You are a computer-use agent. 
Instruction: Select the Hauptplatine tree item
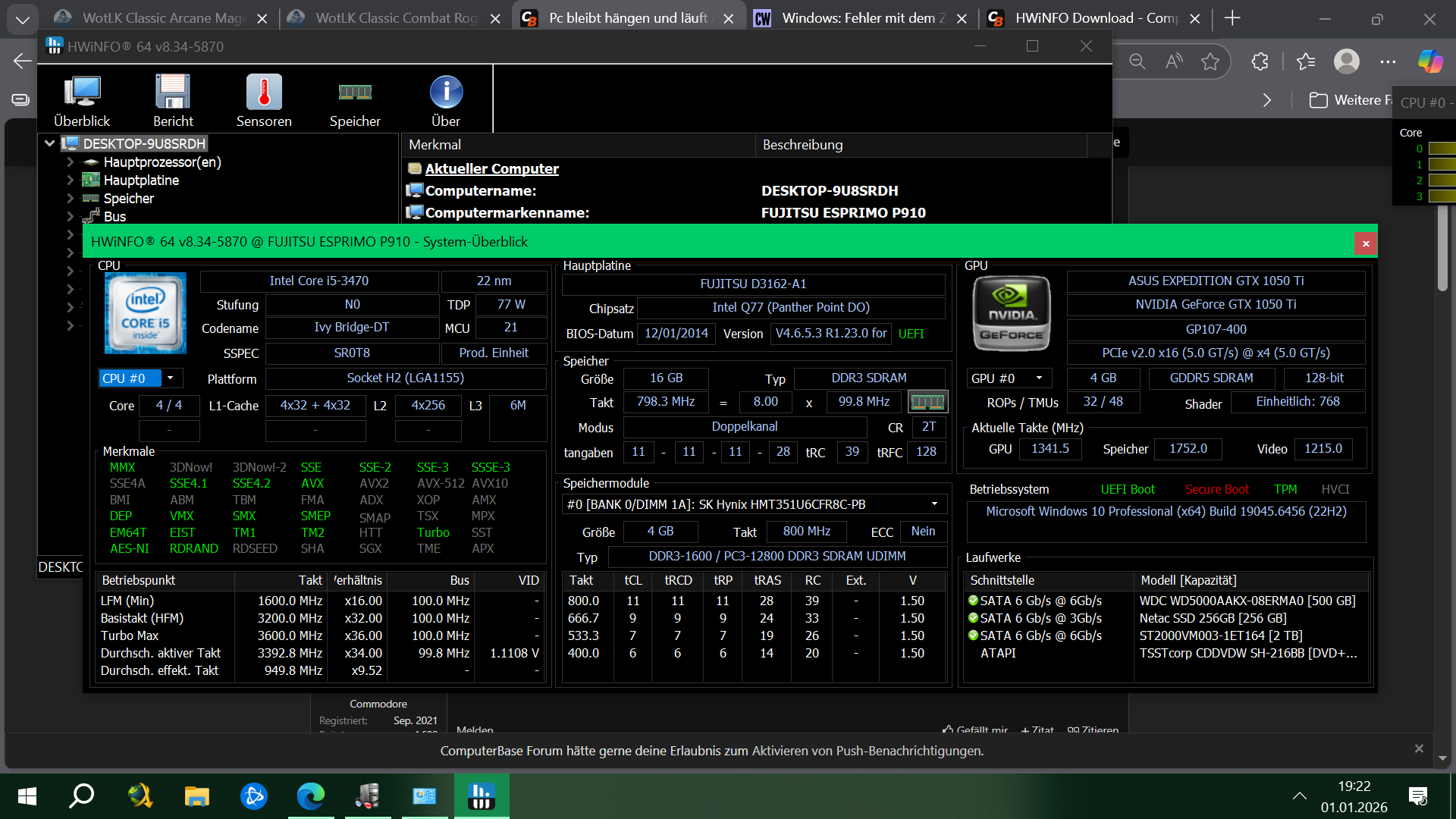(x=141, y=180)
